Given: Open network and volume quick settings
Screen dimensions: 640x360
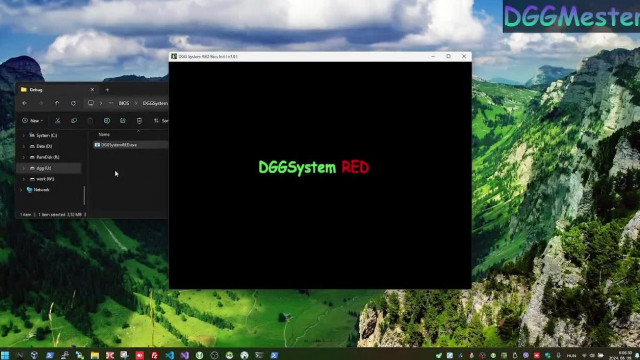Looking at the screenshot, I should 592,356.
